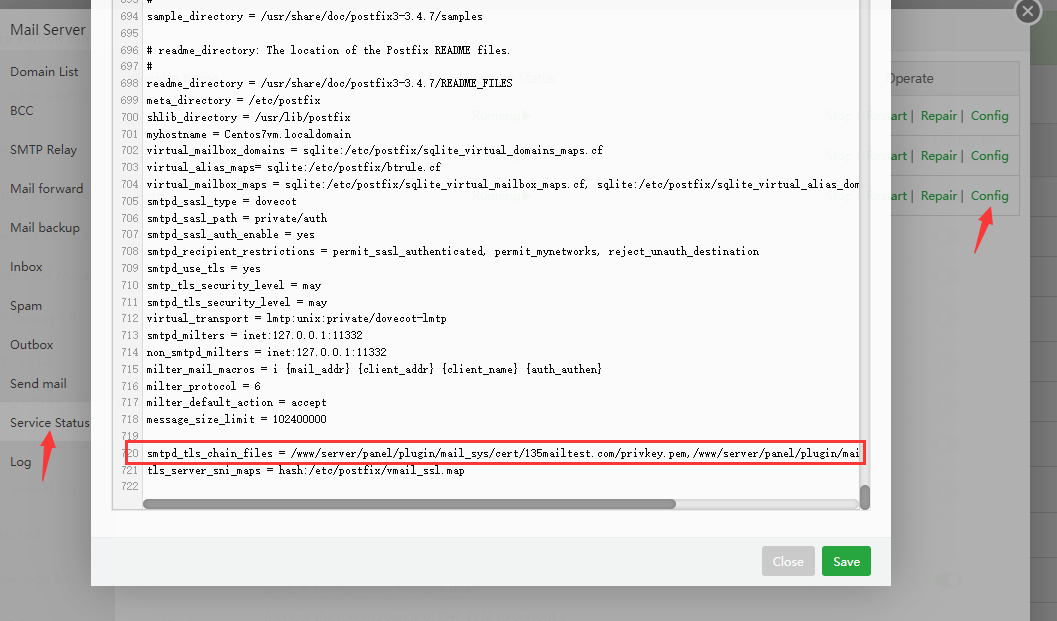
Task: Click the smtpd_use_tls = yes line
Action: pyautogui.click(x=204, y=268)
